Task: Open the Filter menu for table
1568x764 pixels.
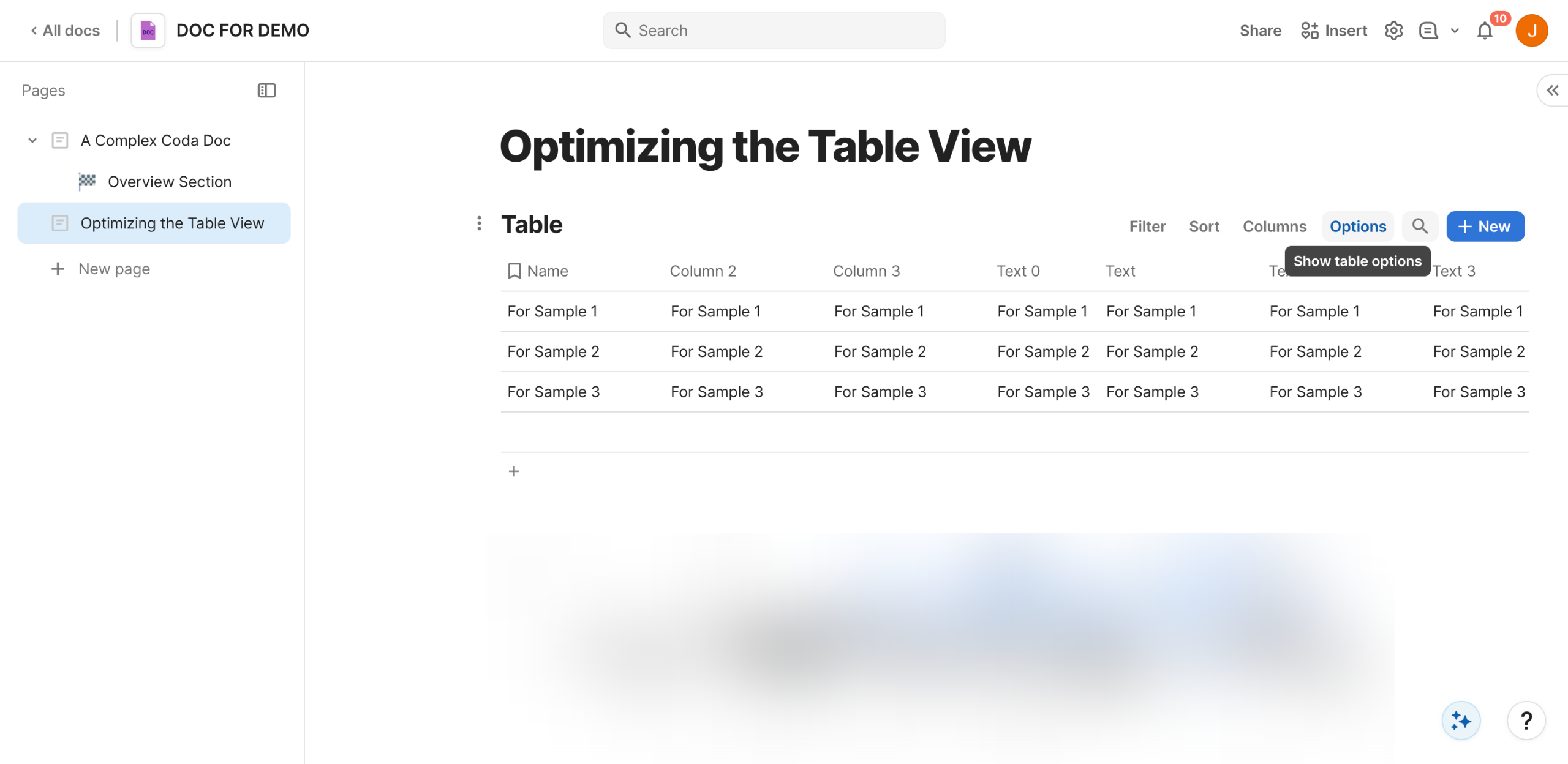Action: tap(1147, 227)
